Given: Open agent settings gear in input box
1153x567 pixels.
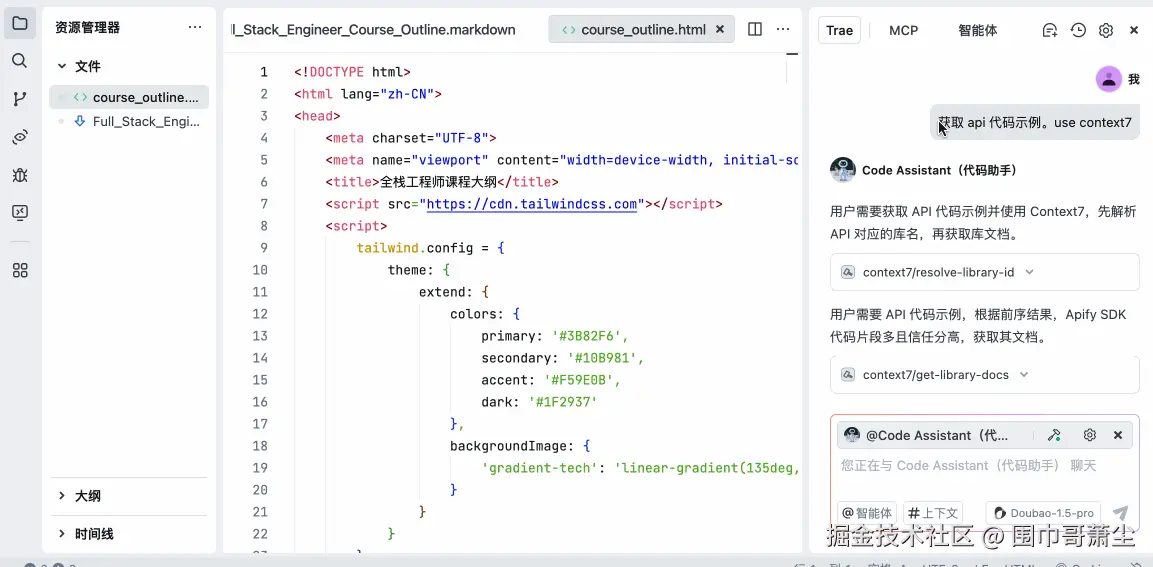Looking at the screenshot, I should pyautogui.click(x=1090, y=435).
